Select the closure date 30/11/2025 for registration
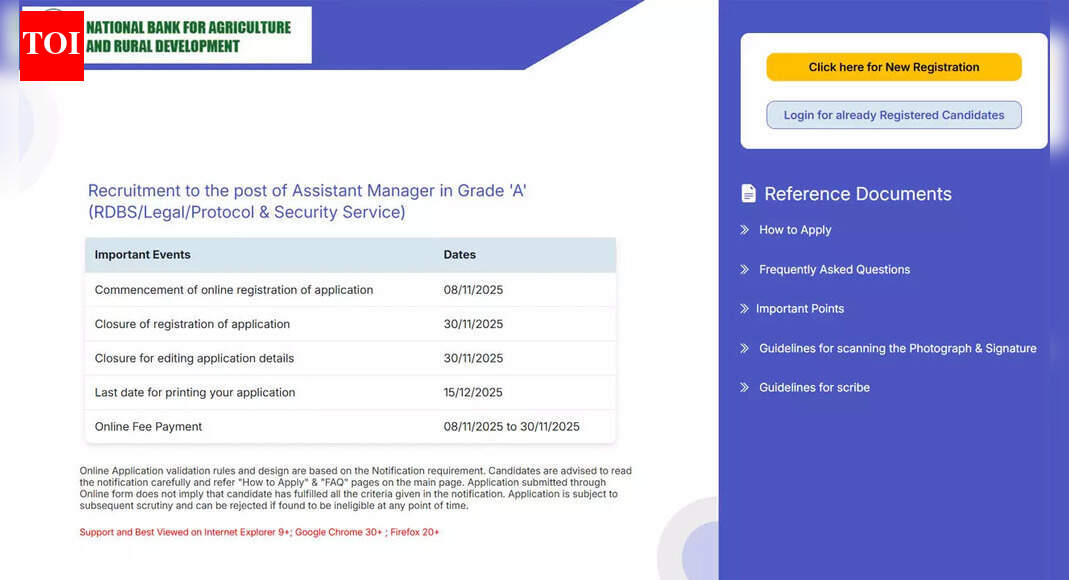Image resolution: width=1069 pixels, height=580 pixels. 472,323
